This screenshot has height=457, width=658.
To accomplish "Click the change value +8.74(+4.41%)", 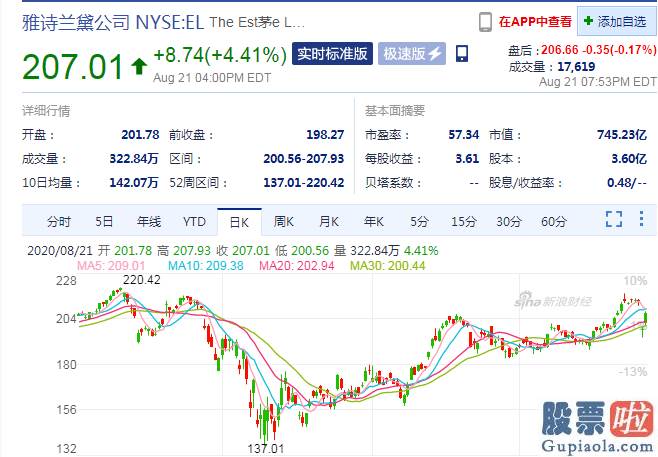I will [220, 55].
